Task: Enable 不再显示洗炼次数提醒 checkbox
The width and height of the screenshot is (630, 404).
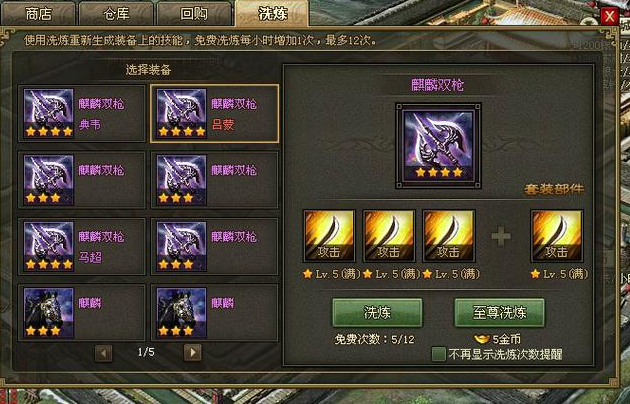Action: tap(438, 354)
